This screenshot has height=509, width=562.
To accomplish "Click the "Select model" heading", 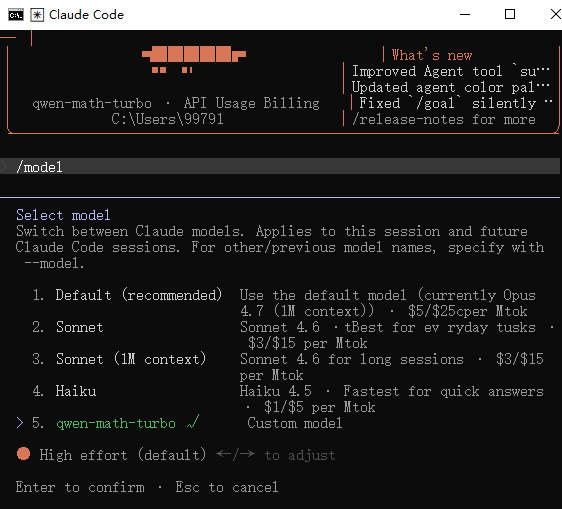I will point(63,215).
